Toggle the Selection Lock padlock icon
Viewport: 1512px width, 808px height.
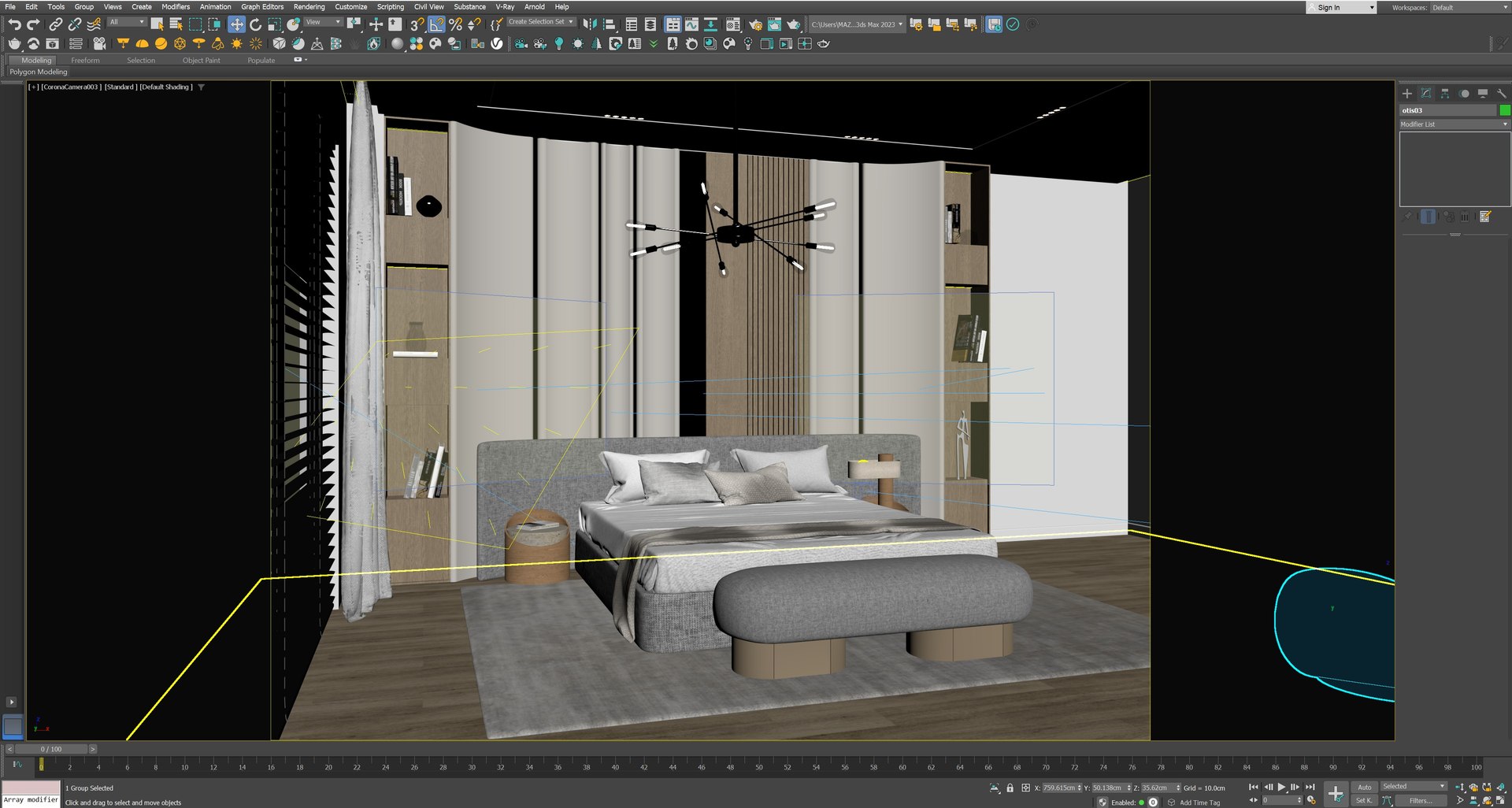point(1010,788)
